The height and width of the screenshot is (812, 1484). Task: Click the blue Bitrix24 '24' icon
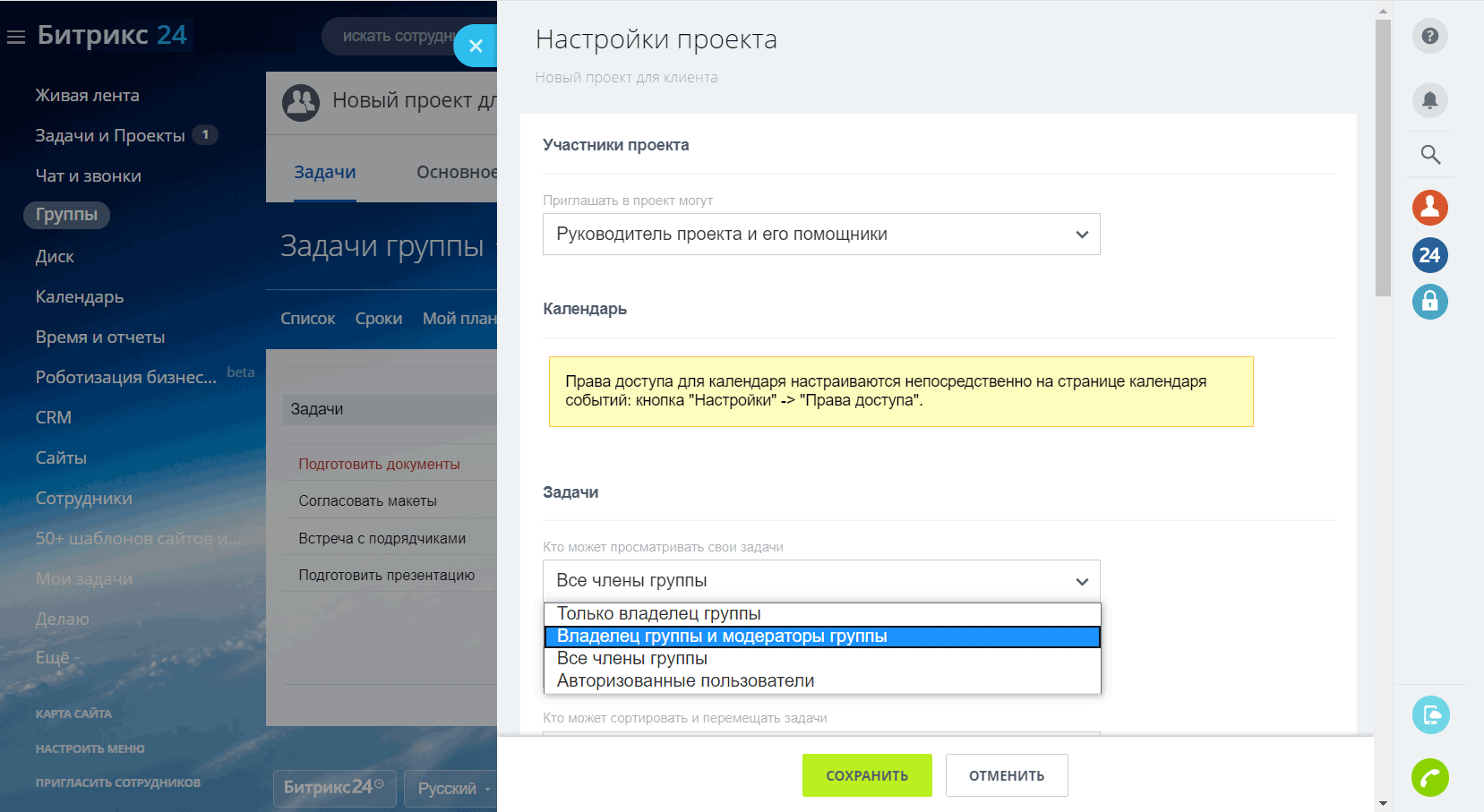pyautogui.click(x=1429, y=255)
